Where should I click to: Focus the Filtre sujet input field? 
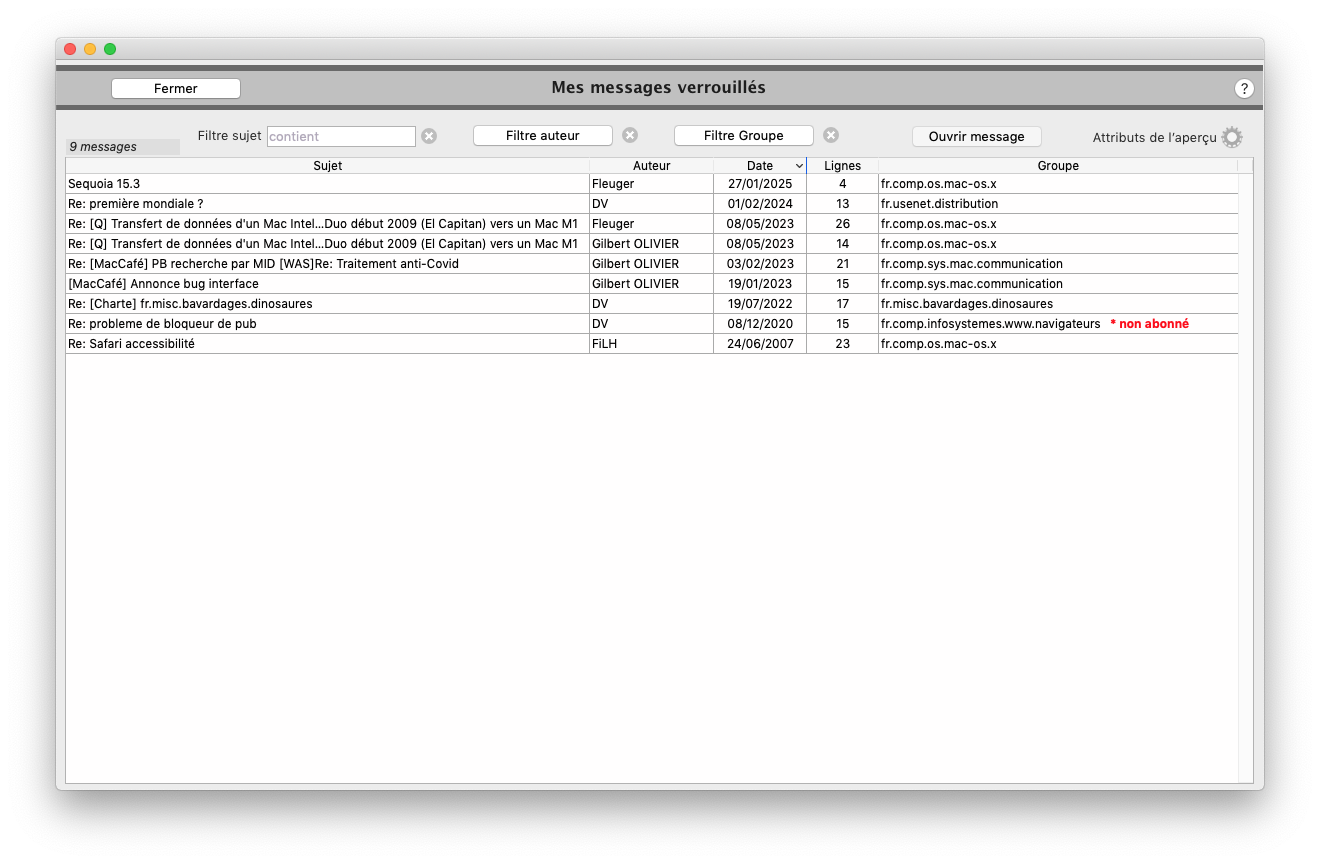click(341, 136)
